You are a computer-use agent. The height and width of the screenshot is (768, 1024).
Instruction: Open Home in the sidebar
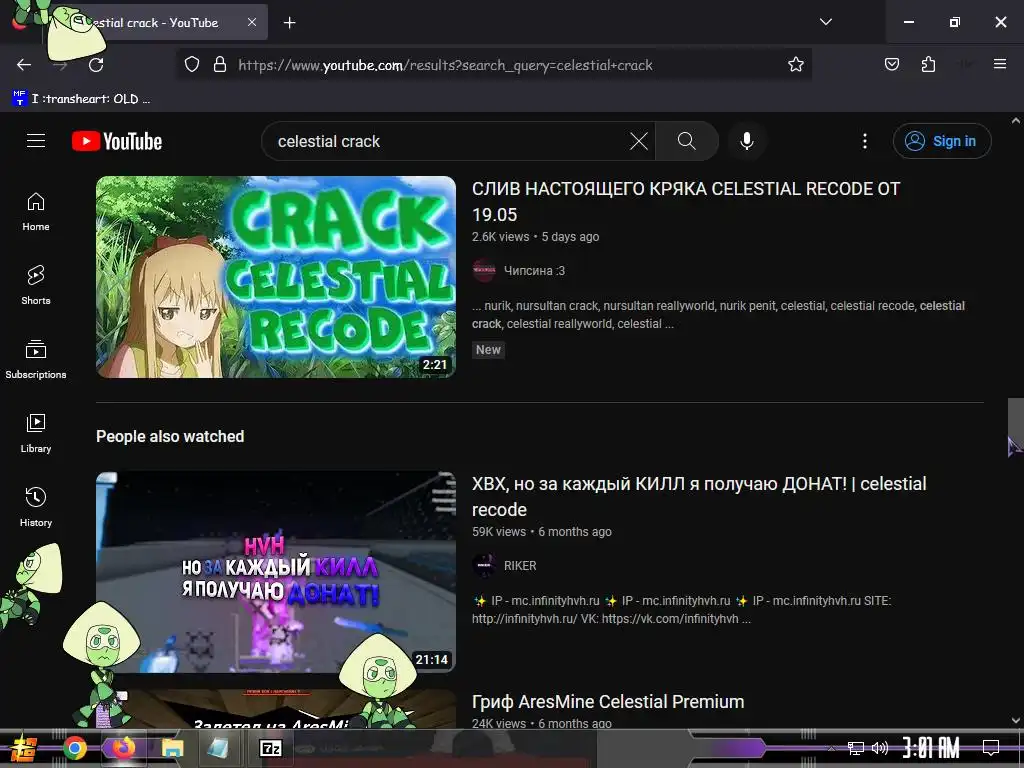pos(36,212)
